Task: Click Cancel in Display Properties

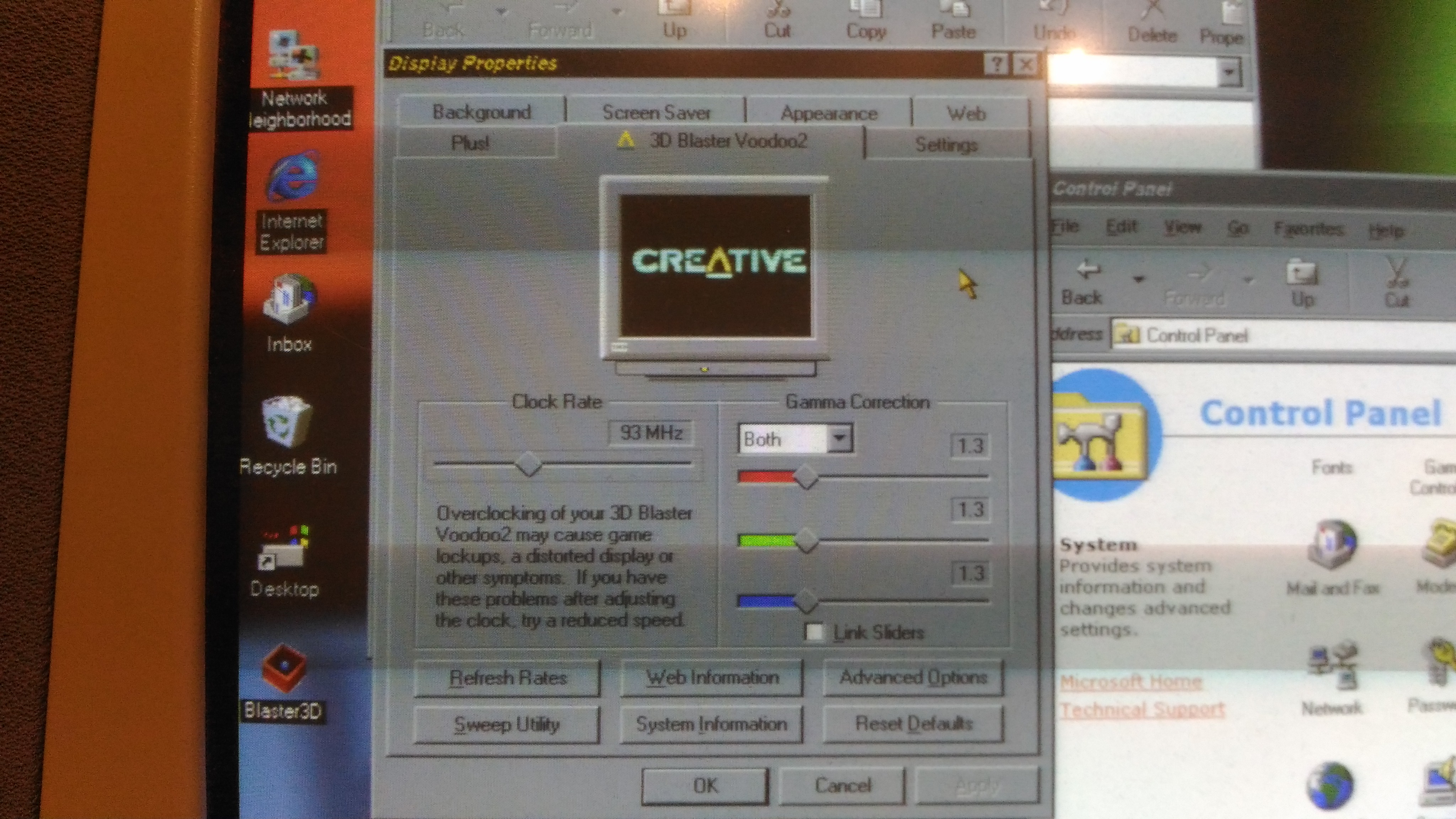Action: point(842,786)
